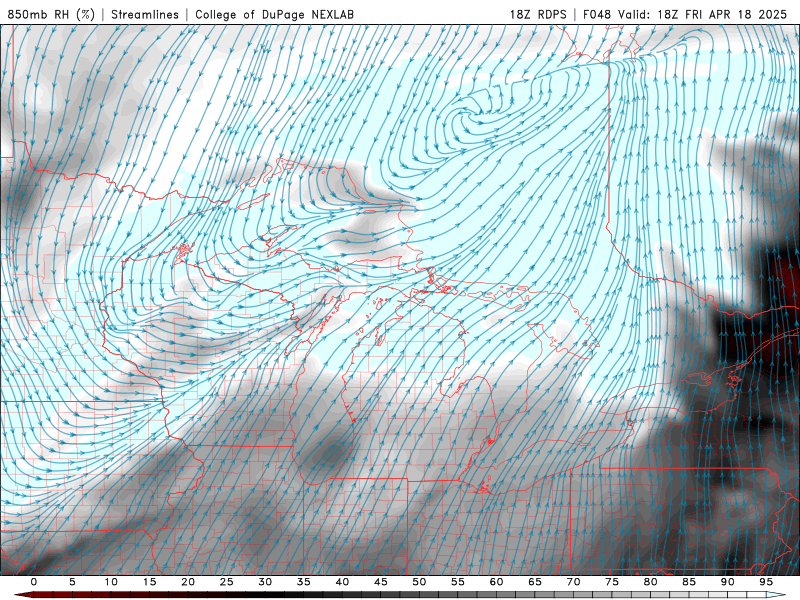Click the "40" legend number
Screen dimensions: 800x600
click(342, 582)
